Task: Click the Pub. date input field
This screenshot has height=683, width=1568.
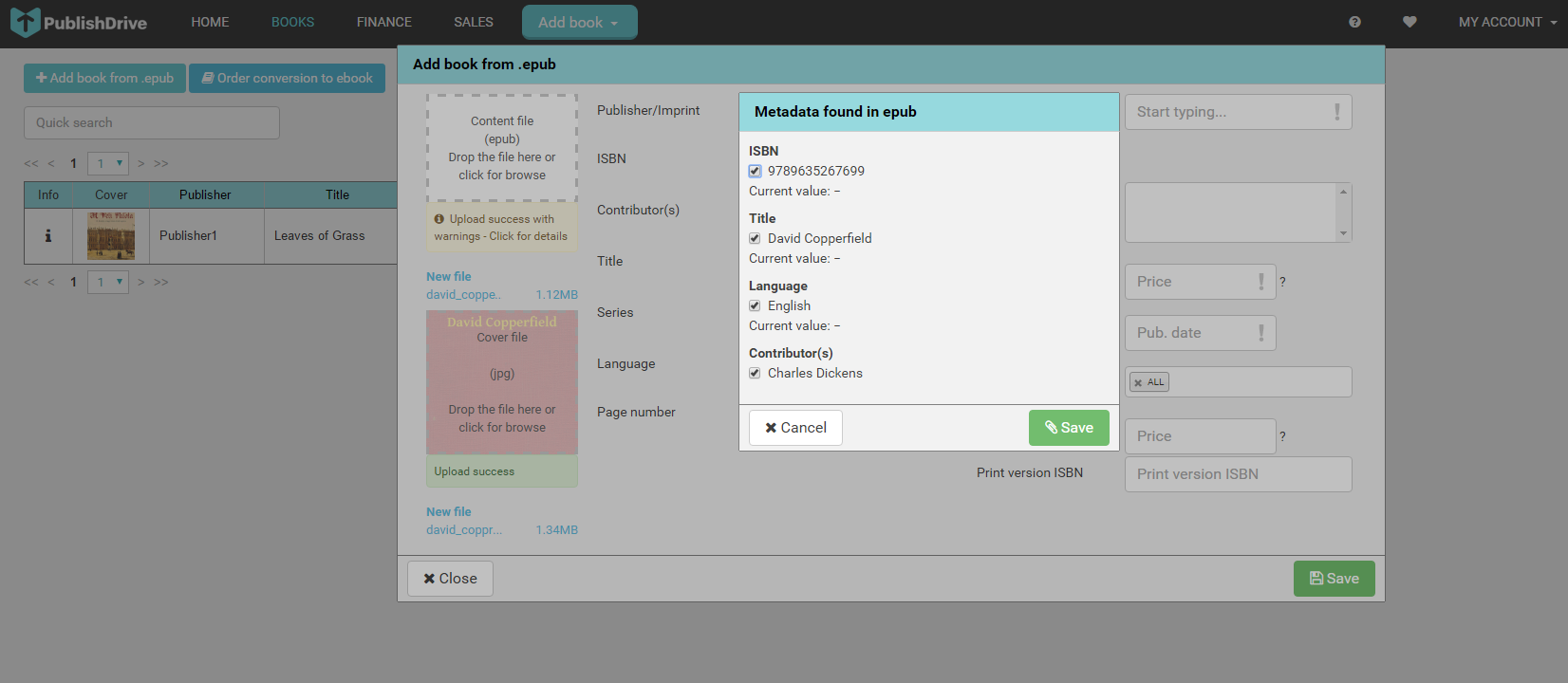Action: 1200,333
